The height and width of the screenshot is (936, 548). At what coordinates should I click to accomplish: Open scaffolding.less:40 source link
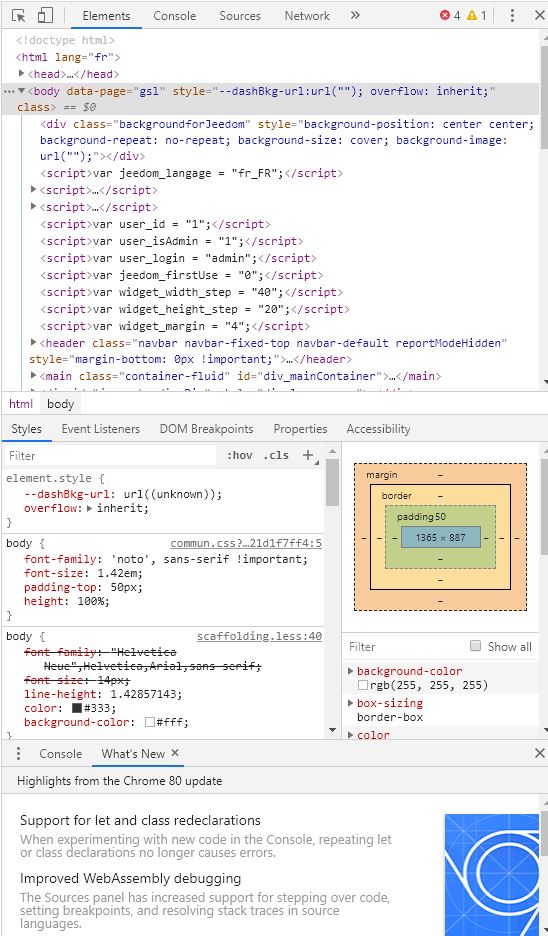click(x=259, y=636)
